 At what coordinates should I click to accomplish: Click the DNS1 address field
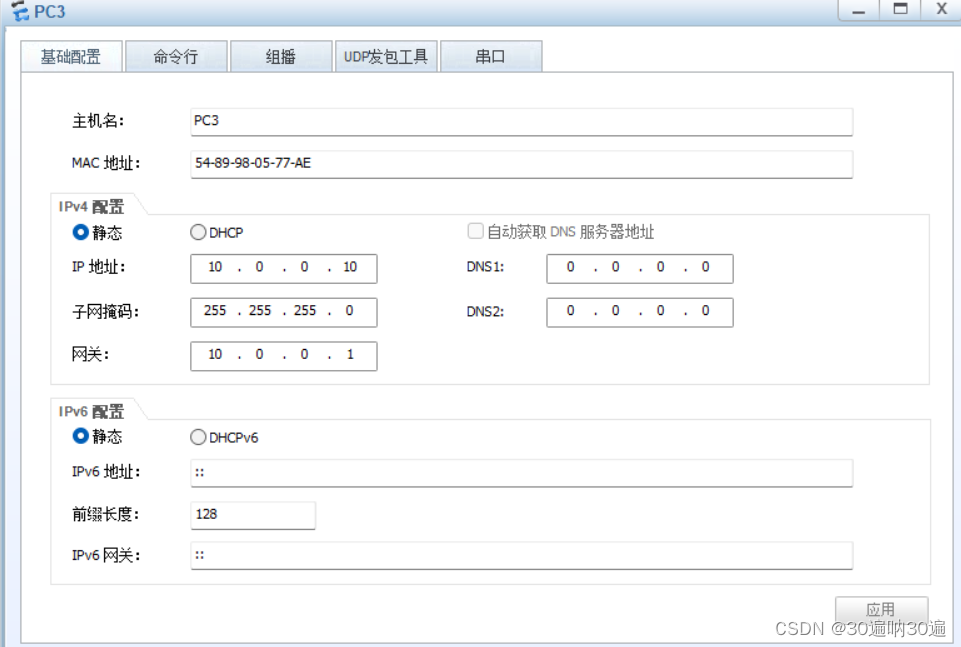(640, 268)
